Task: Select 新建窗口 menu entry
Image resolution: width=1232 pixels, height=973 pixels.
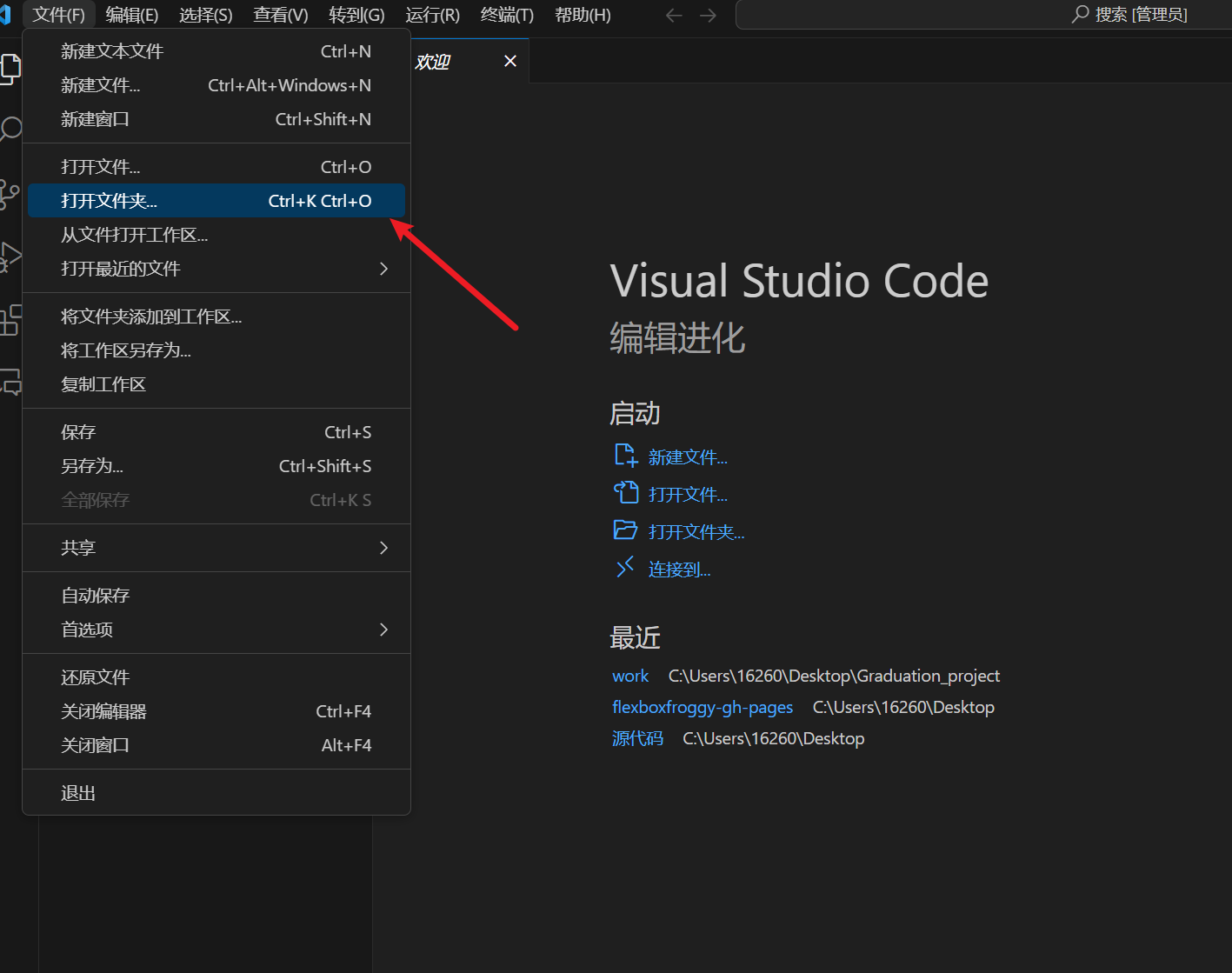Action: (216, 119)
